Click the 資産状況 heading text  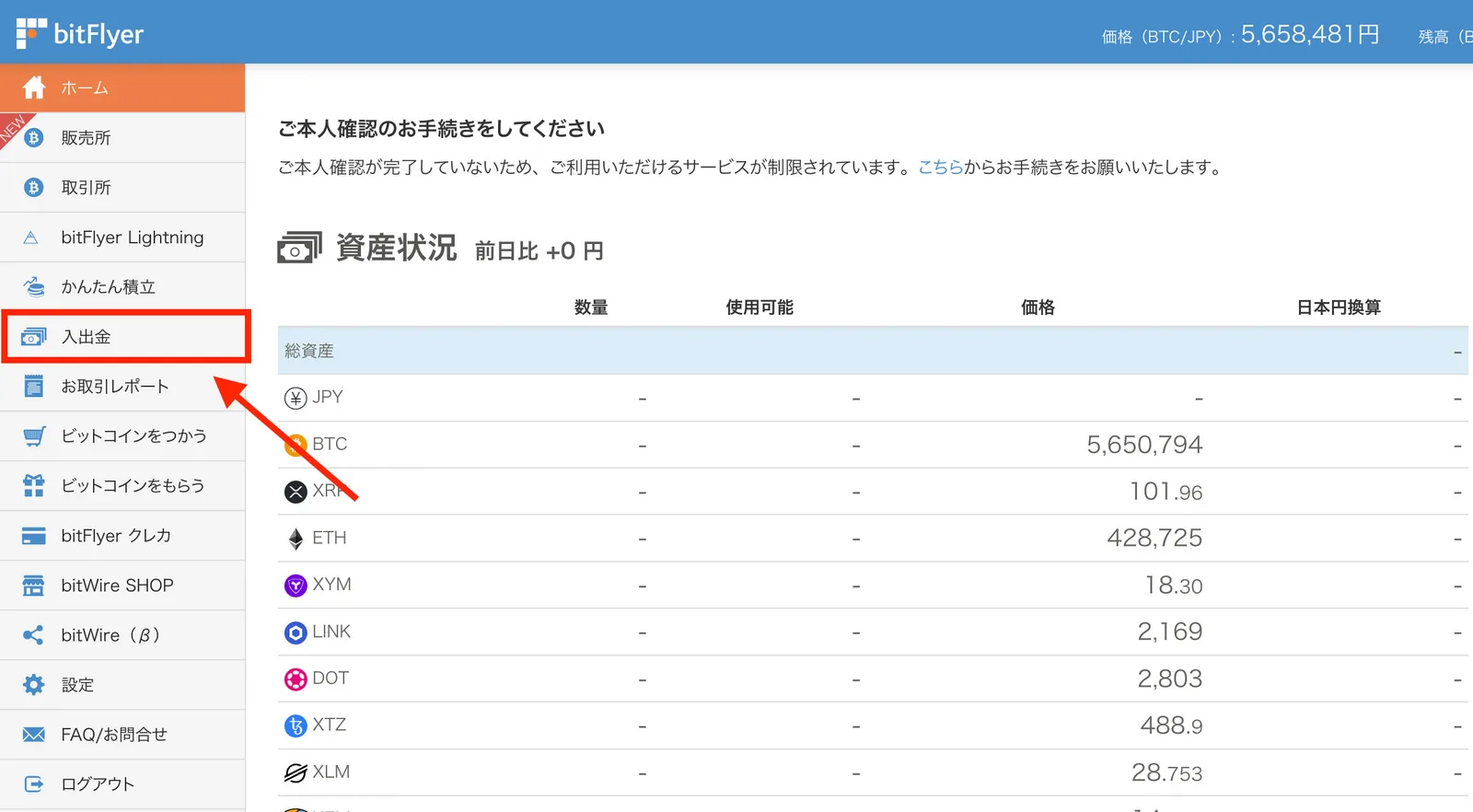click(397, 248)
